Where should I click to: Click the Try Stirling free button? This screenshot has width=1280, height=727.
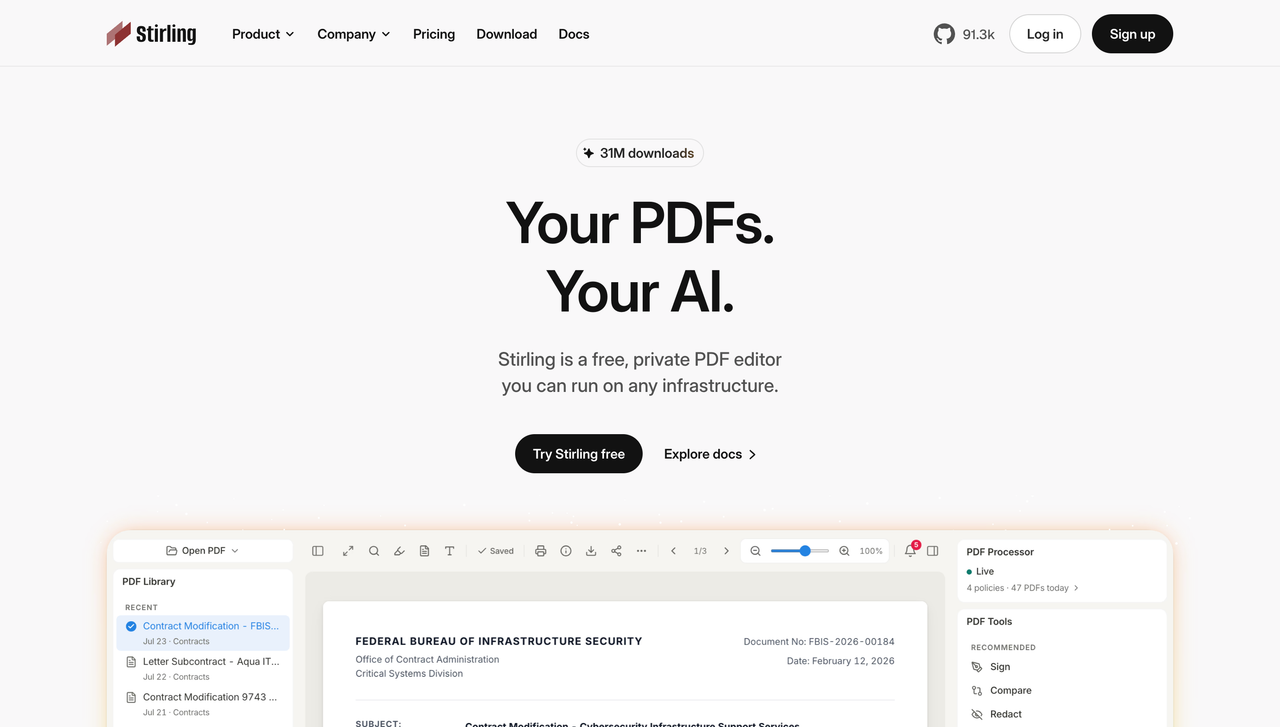point(579,454)
